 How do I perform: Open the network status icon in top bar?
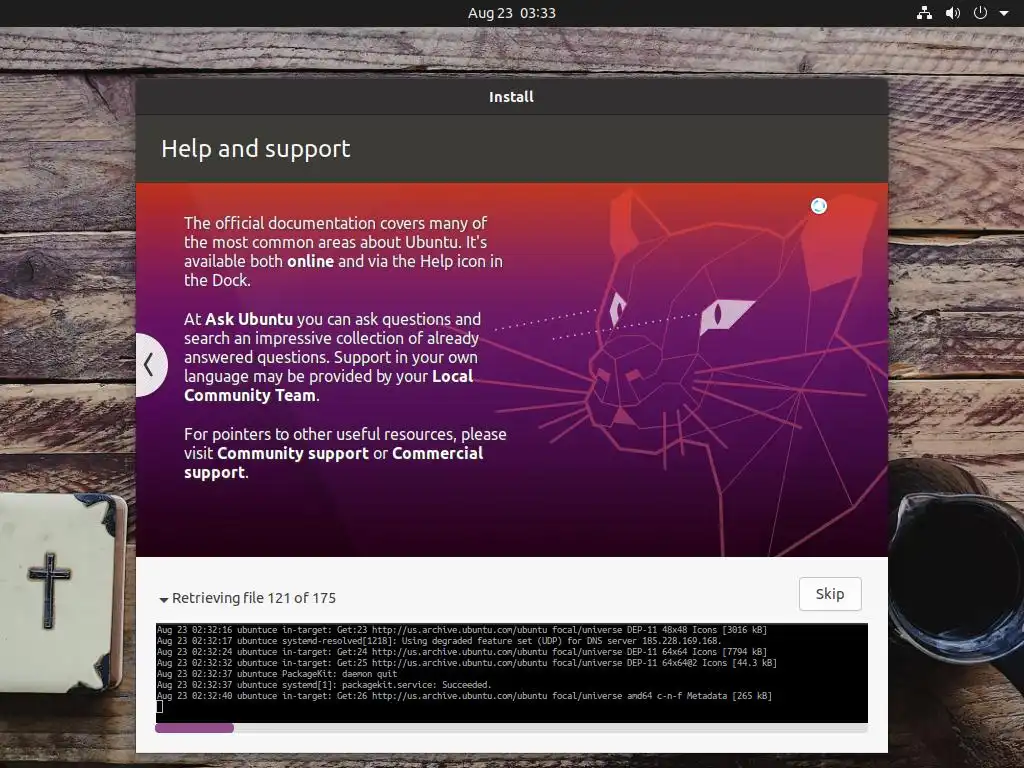924,13
